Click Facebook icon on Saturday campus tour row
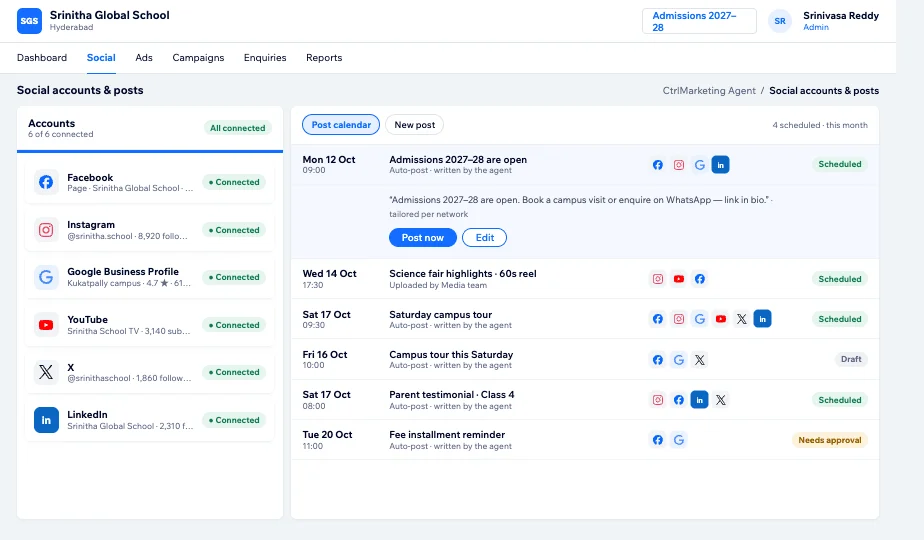This screenshot has width=924, height=540. [x=658, y=319]
